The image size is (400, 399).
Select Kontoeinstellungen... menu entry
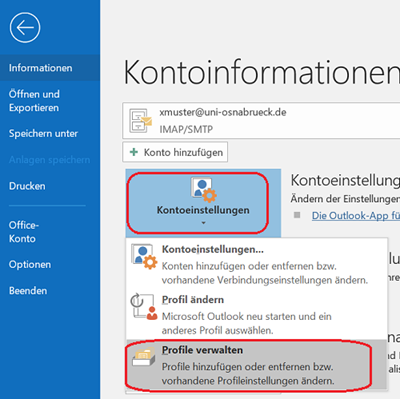click(x=257, y=265)
